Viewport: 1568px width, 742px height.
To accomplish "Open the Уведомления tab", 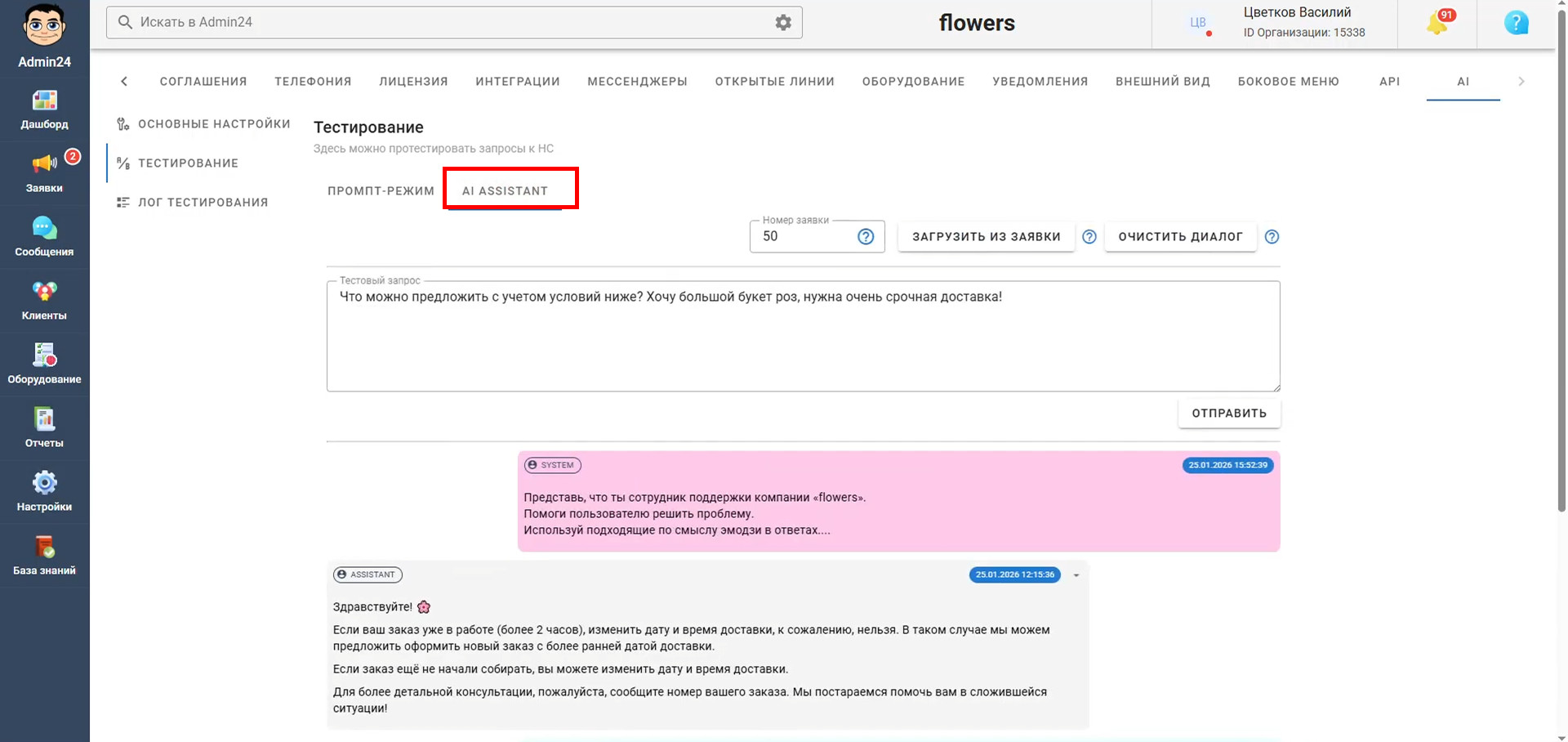I will coord(1040,82).
